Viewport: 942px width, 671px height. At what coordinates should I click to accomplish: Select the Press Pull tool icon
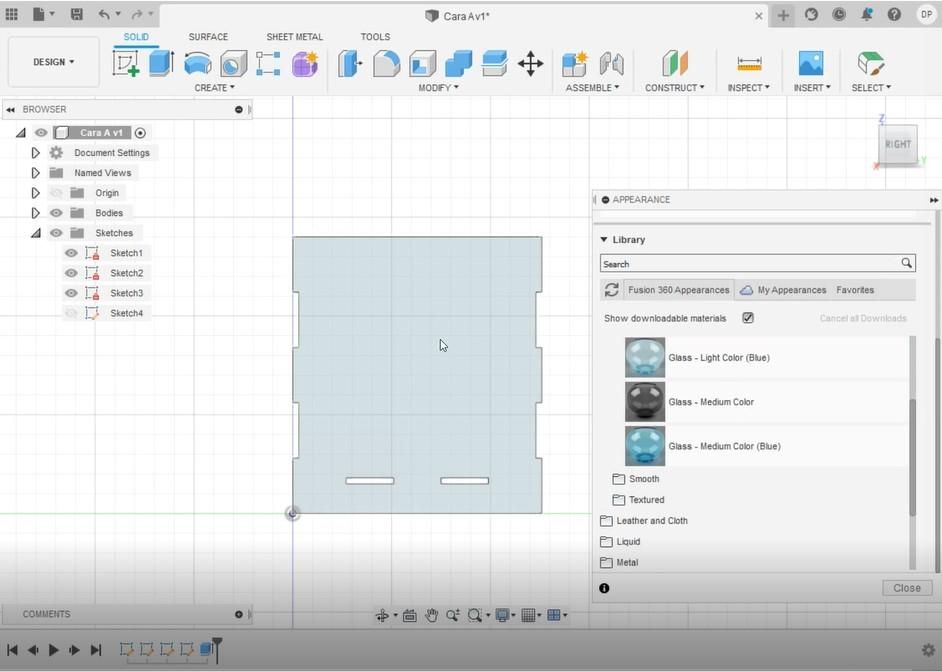[350, 64]
